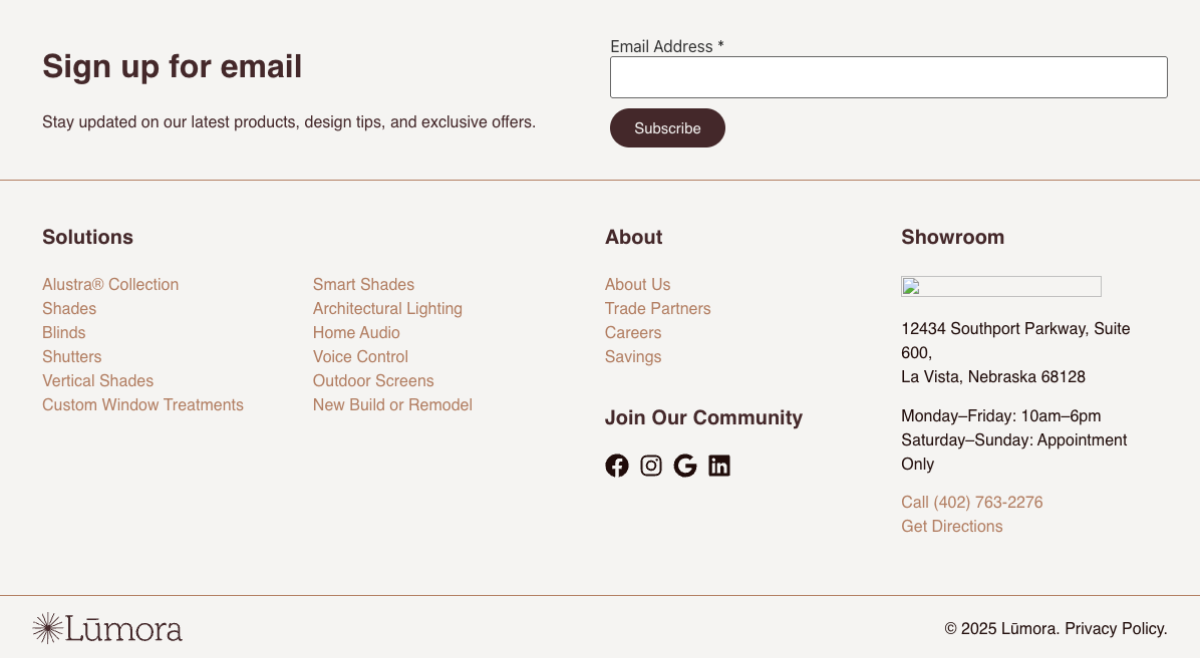Open the LinkedIn social icon
Screen dimensions: 1200x658
(719, 466)
